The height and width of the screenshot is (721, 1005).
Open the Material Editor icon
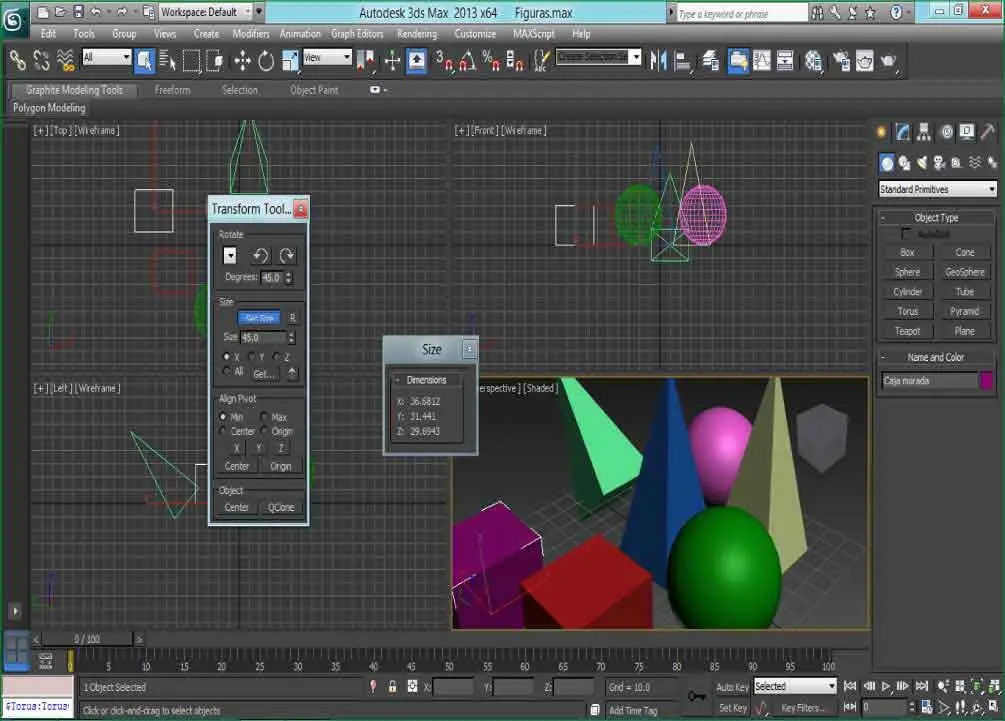(x=813, y=61)
